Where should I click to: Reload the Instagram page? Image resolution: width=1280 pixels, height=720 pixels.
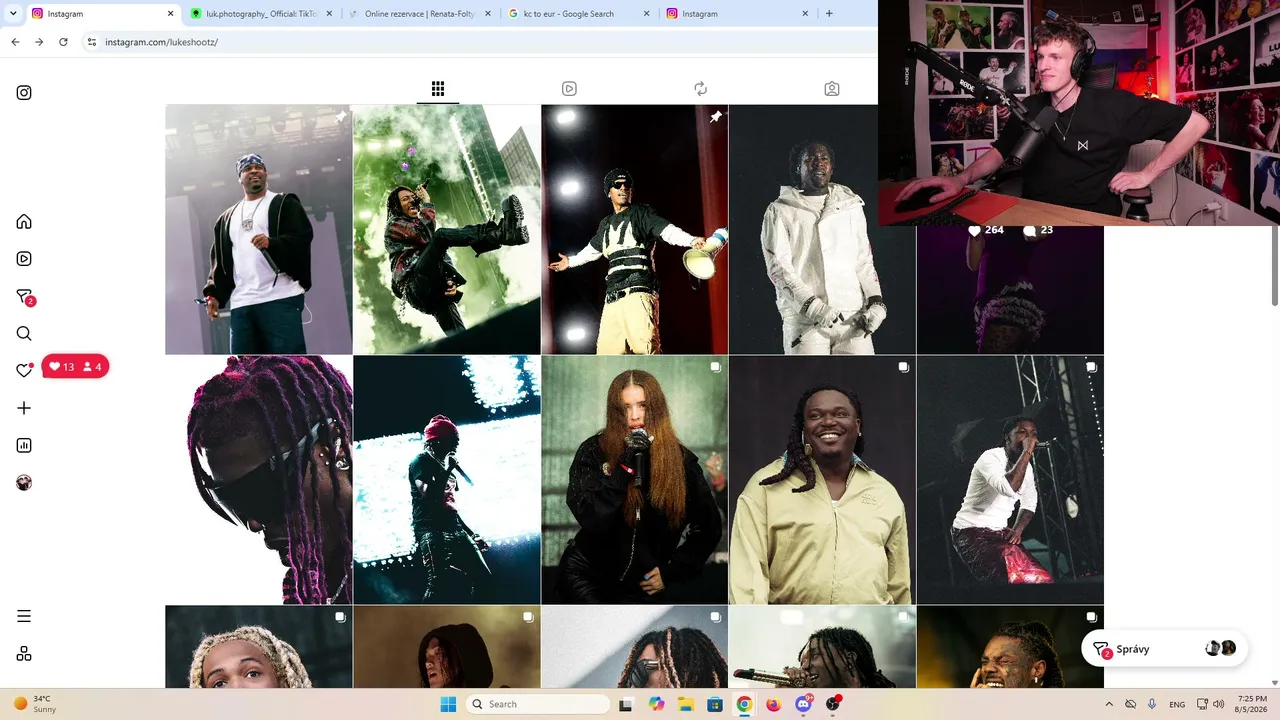(x=63, y=42)
